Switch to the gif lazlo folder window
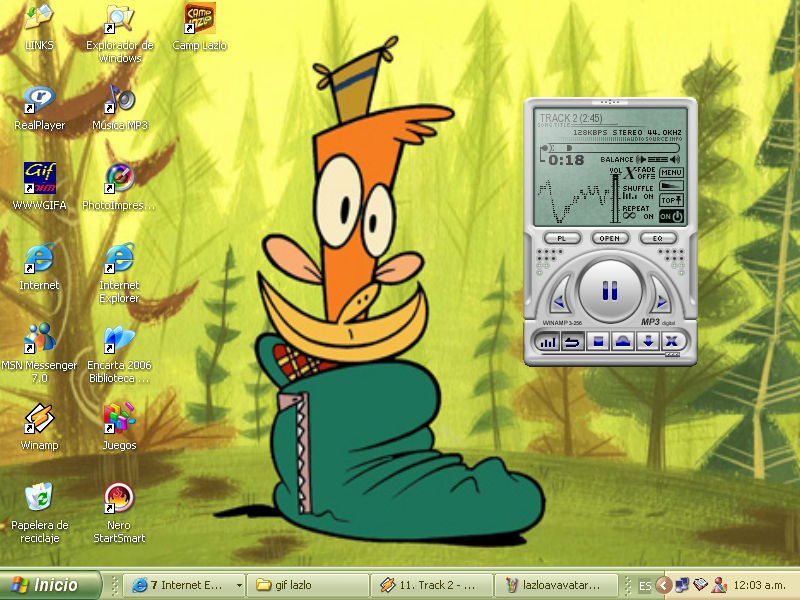This screenshot has width=800, height=600. (308, 585)
